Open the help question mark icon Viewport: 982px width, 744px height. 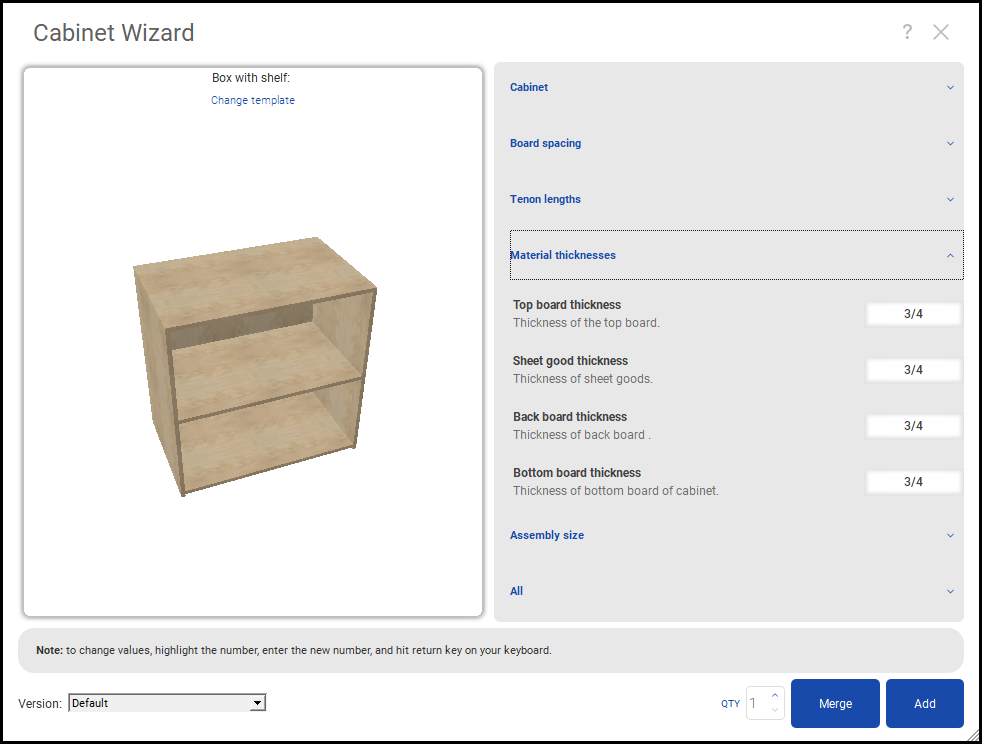click(907, 32)
